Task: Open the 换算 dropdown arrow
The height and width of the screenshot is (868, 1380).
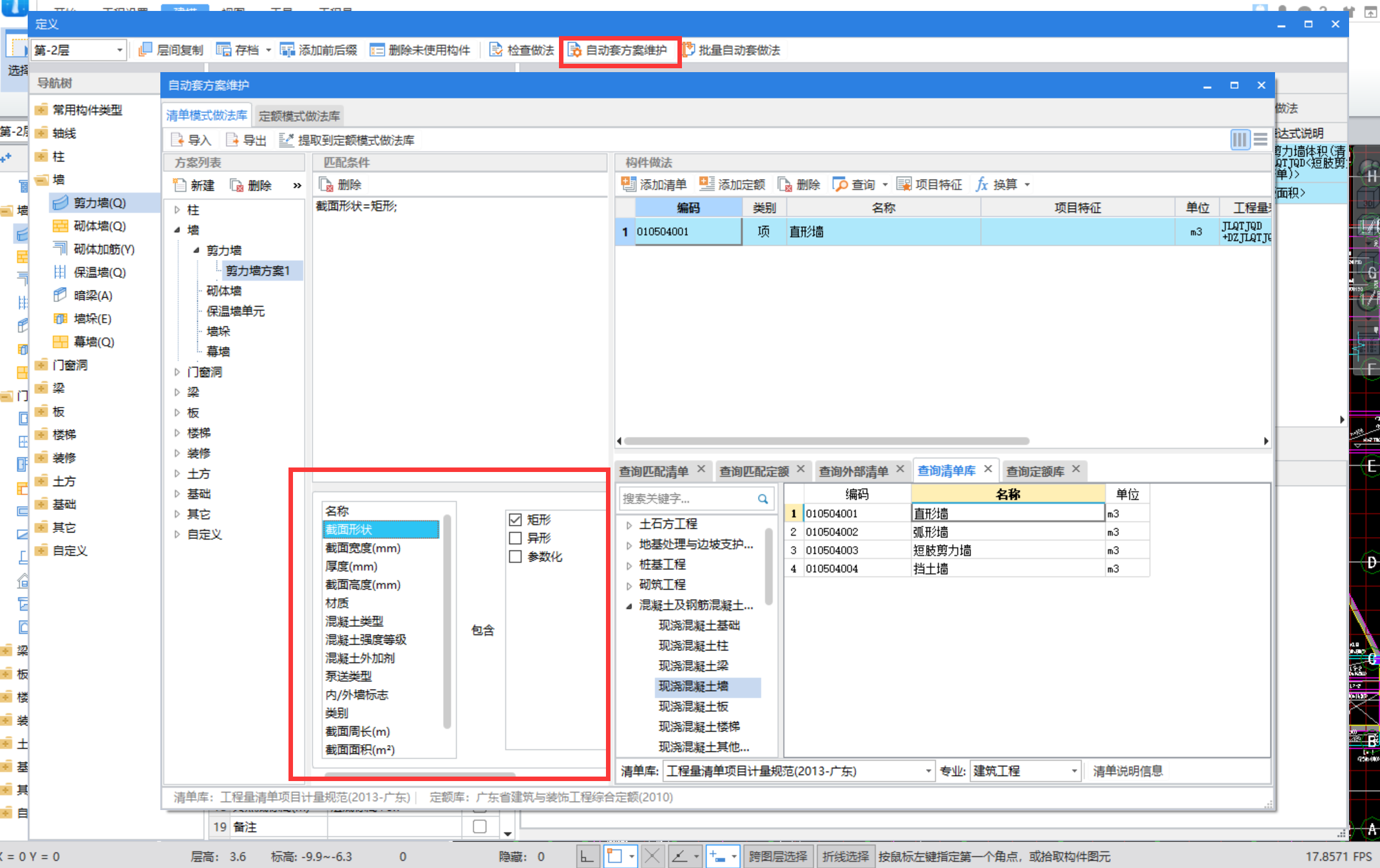Action: pyautogui.click(x=1028, y=184)
